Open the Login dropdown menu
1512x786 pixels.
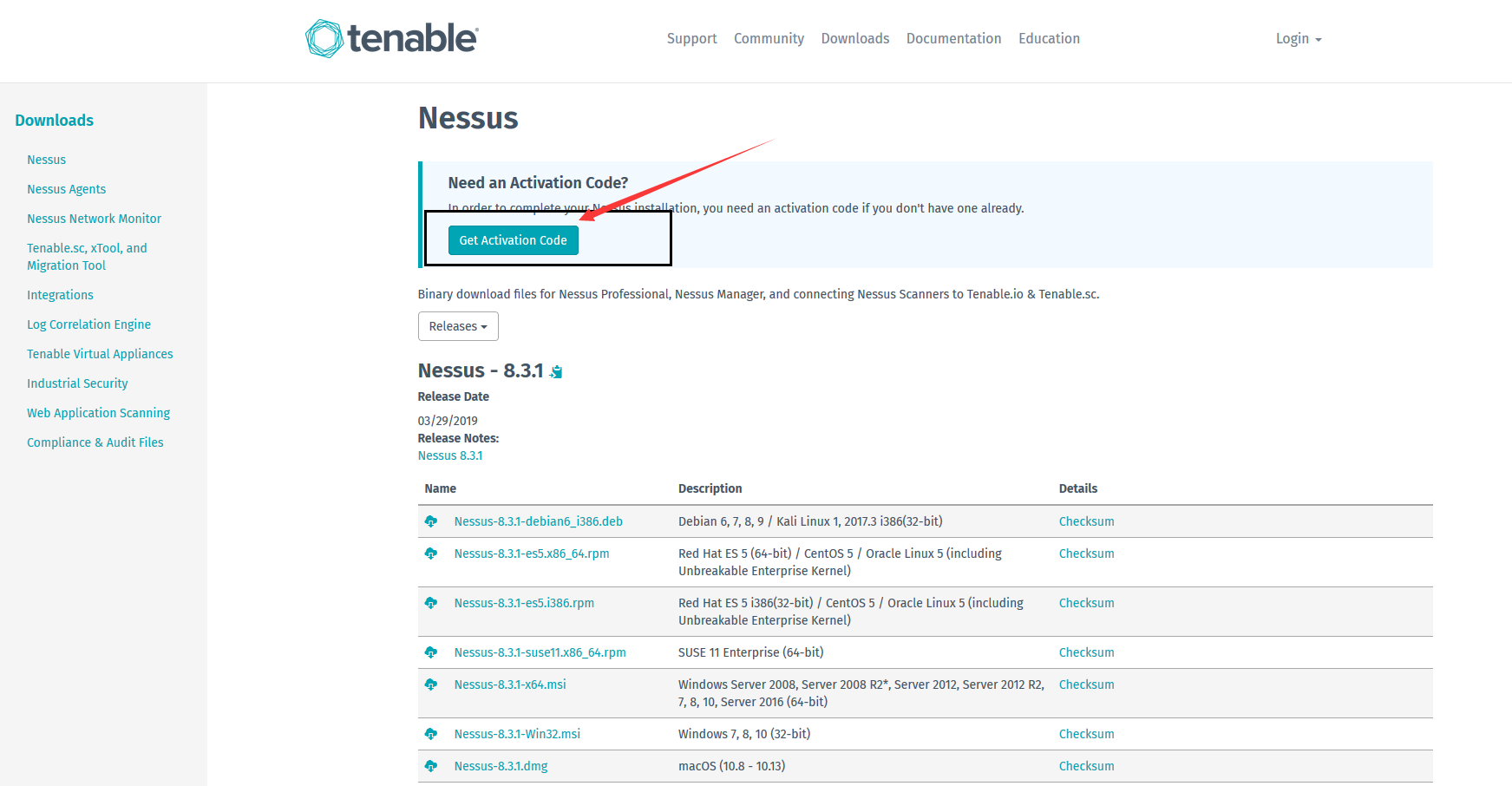point(1298,39)
